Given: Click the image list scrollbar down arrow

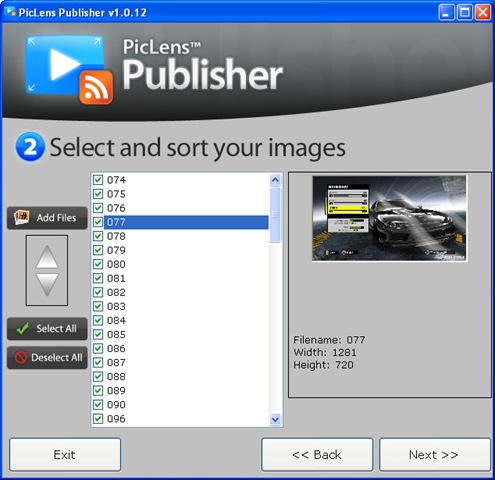Looking at the screenshot, I should [275, 419].
